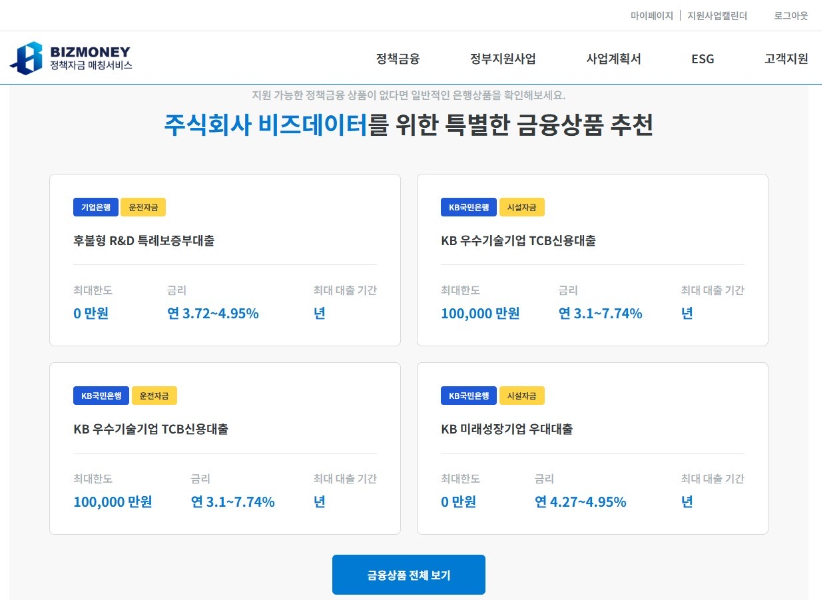Viewport: 822px width, 600px height.
Task: Open the 후불형 R&D 특례보증부대출 product
Action: click(144, 241)
